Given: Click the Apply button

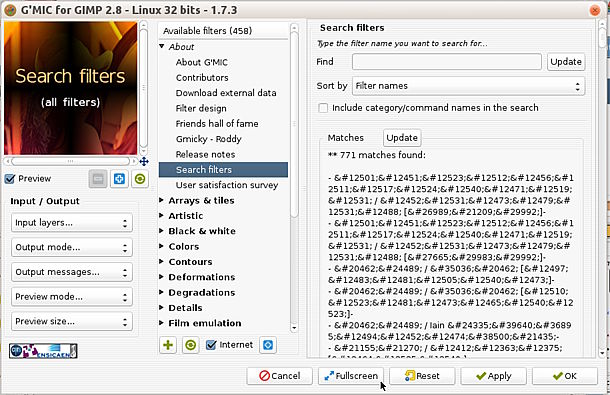Looking at the screenshot, I should tap(493, 376).
